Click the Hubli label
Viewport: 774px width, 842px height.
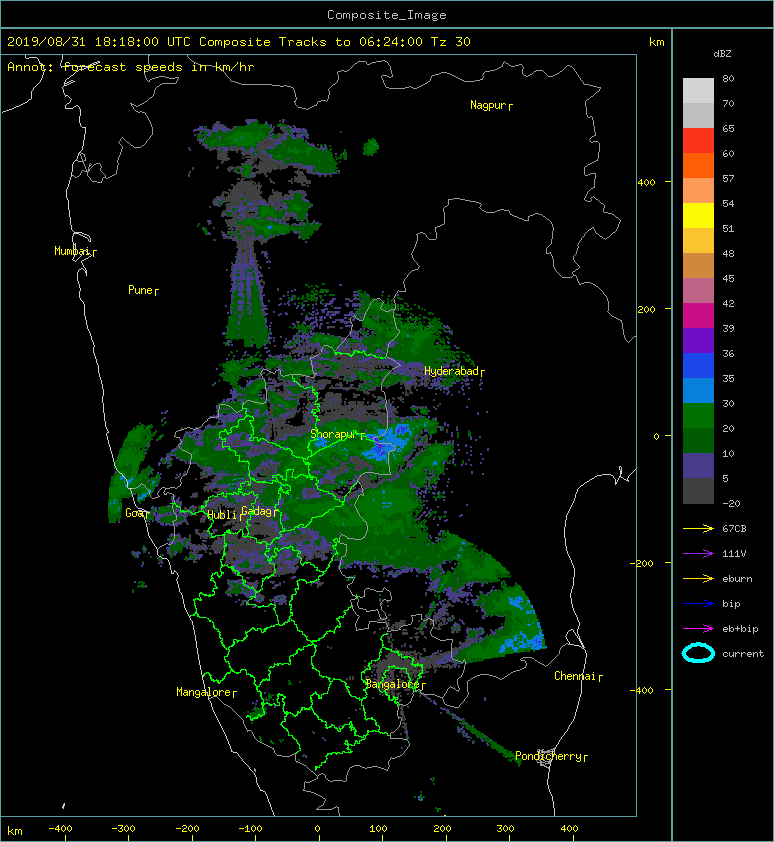(x=222, y=515)
